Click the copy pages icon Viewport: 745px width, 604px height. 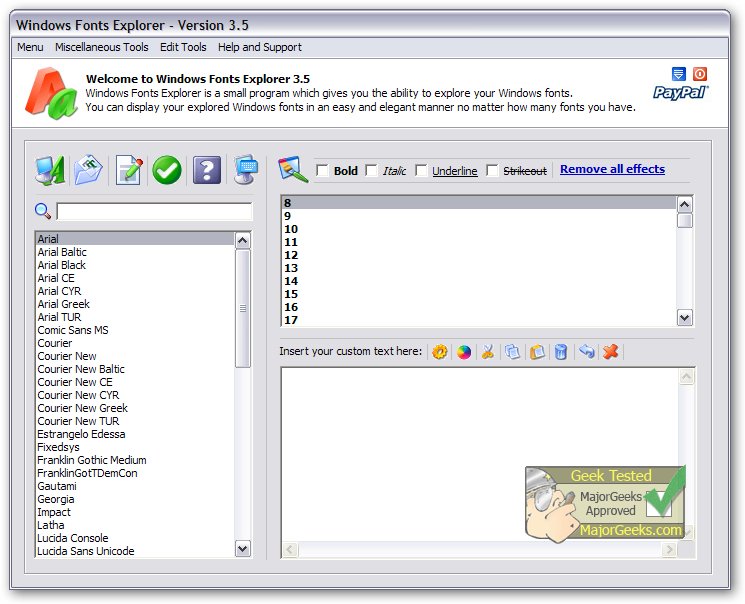click(x=512, y=352)
